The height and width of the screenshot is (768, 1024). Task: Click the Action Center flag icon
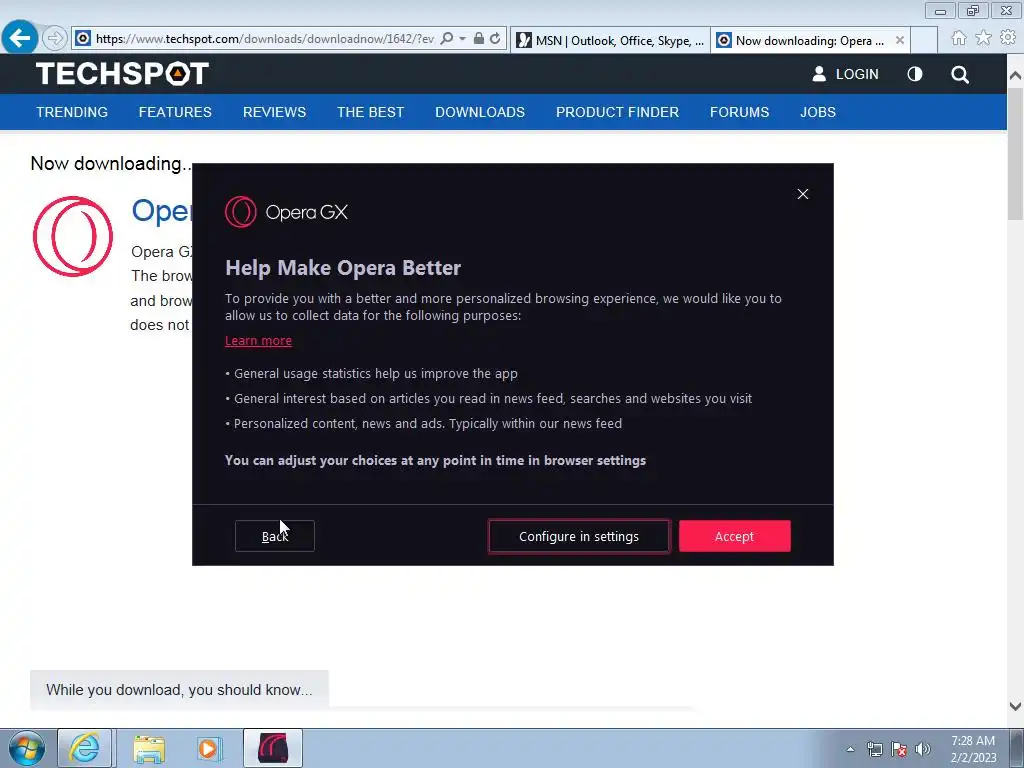899,749
